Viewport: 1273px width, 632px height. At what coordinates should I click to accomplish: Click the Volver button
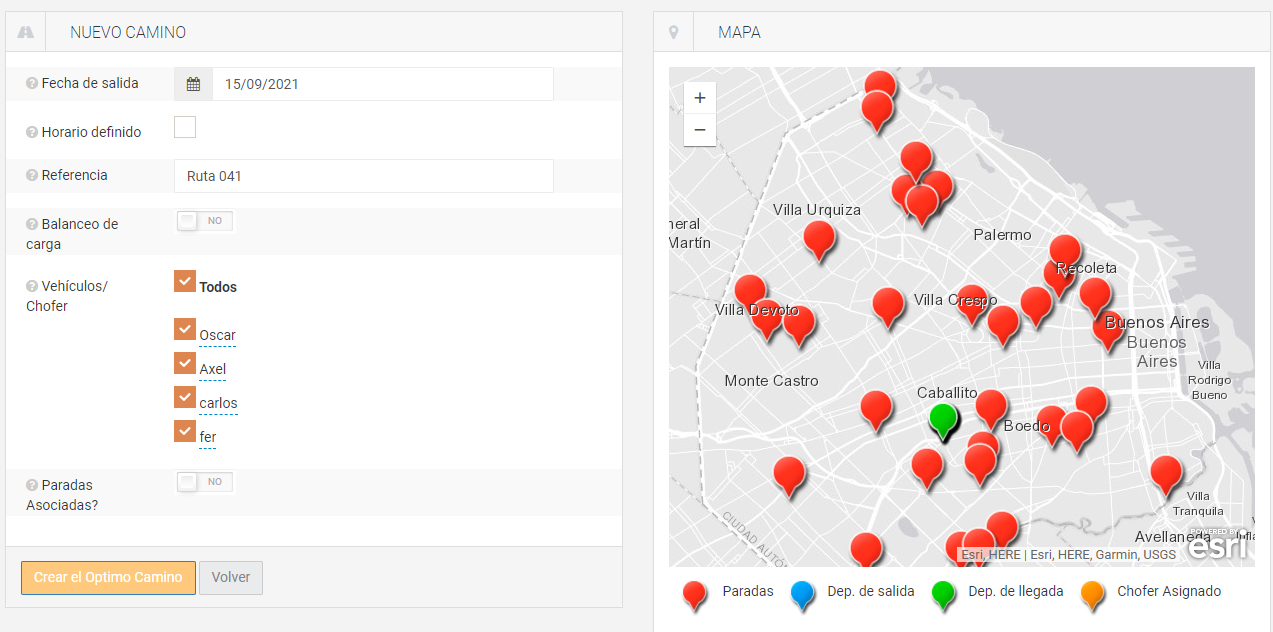point(231,577)
